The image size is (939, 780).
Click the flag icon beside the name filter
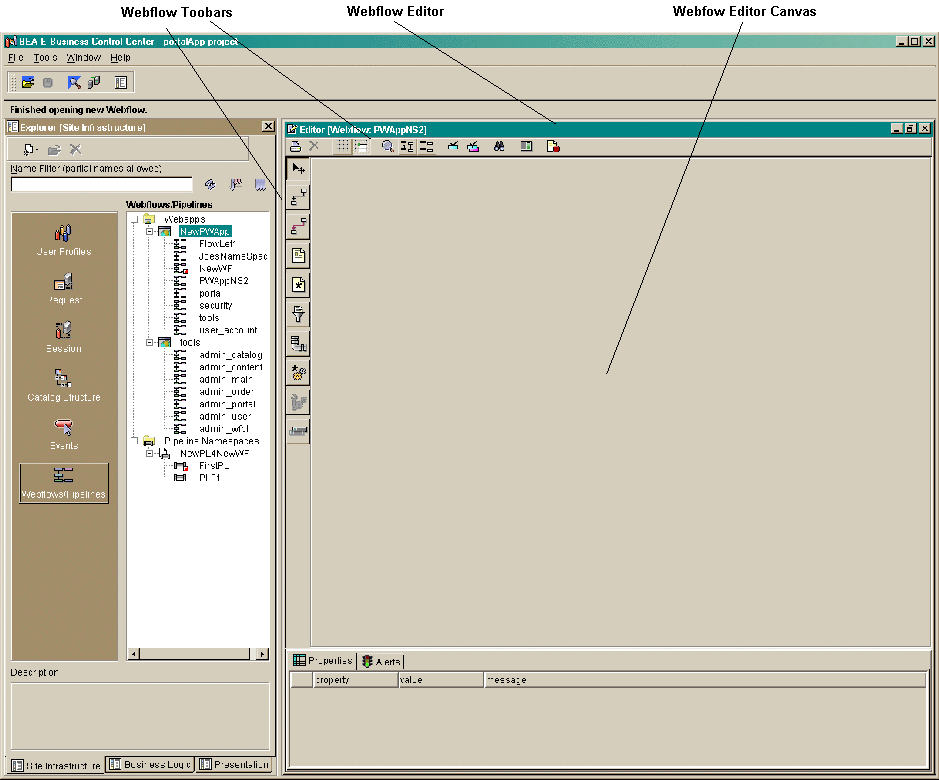point(236,185)
